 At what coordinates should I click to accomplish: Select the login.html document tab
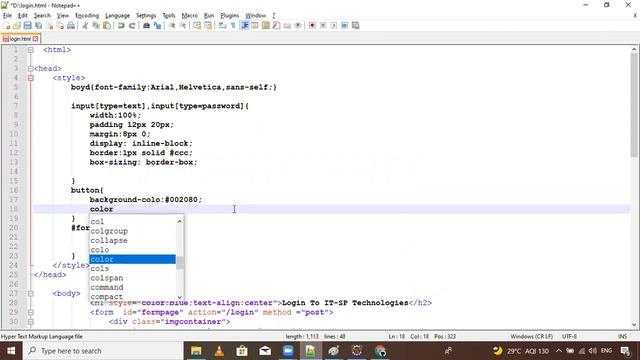20,39
